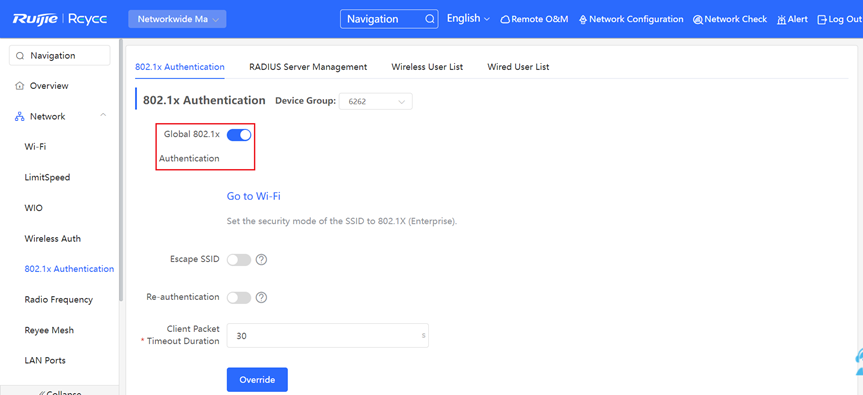Select 802.1x Authentication in the sidebar
Screen dimensions: 863x395
pos(69,269)
